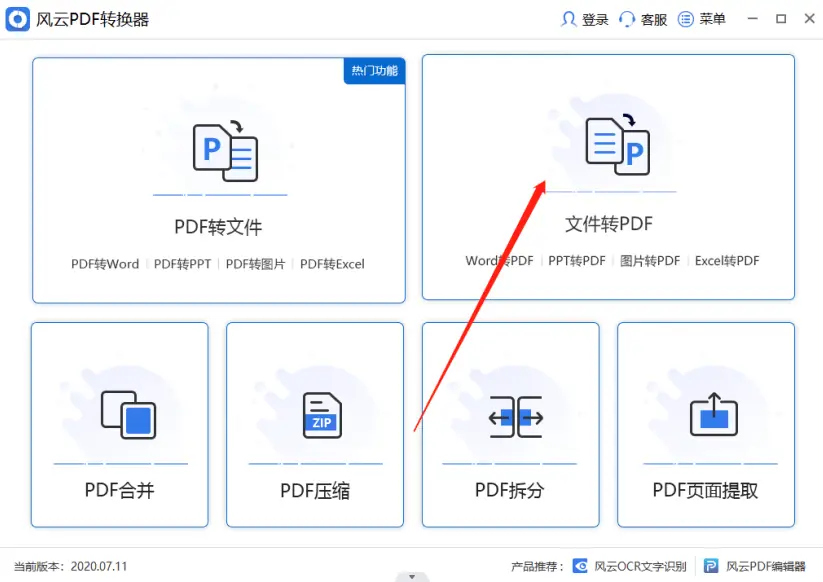The height and width of the screenshot is (582, 823).
Task: Select Excel转PDF option
Action: 727,261
